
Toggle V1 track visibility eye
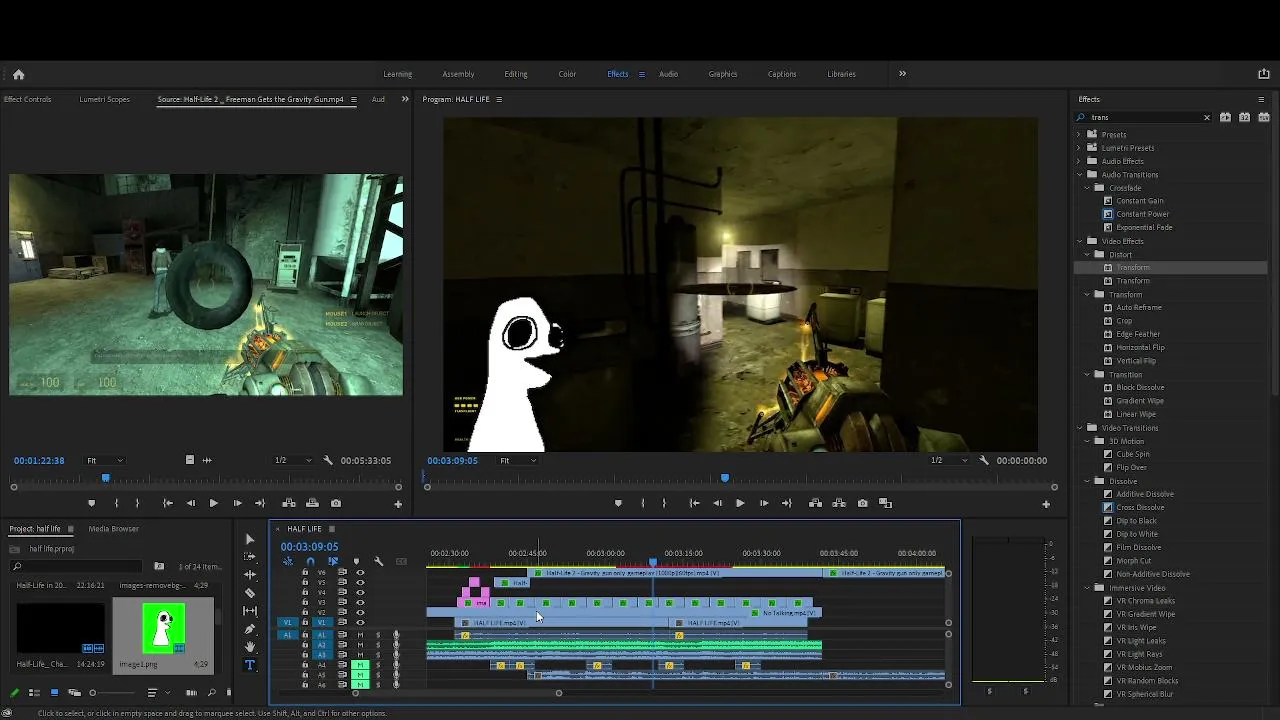click(x=360, y=622)
